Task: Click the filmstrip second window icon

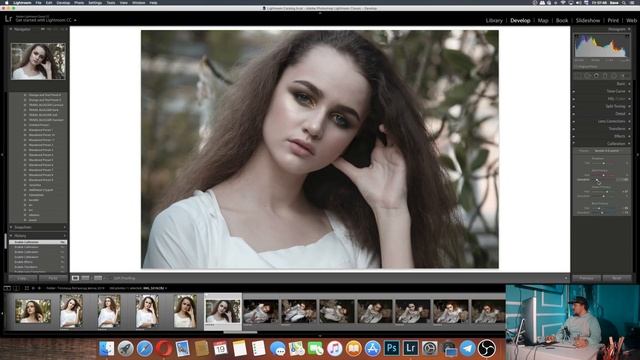Action: (16, 288)
